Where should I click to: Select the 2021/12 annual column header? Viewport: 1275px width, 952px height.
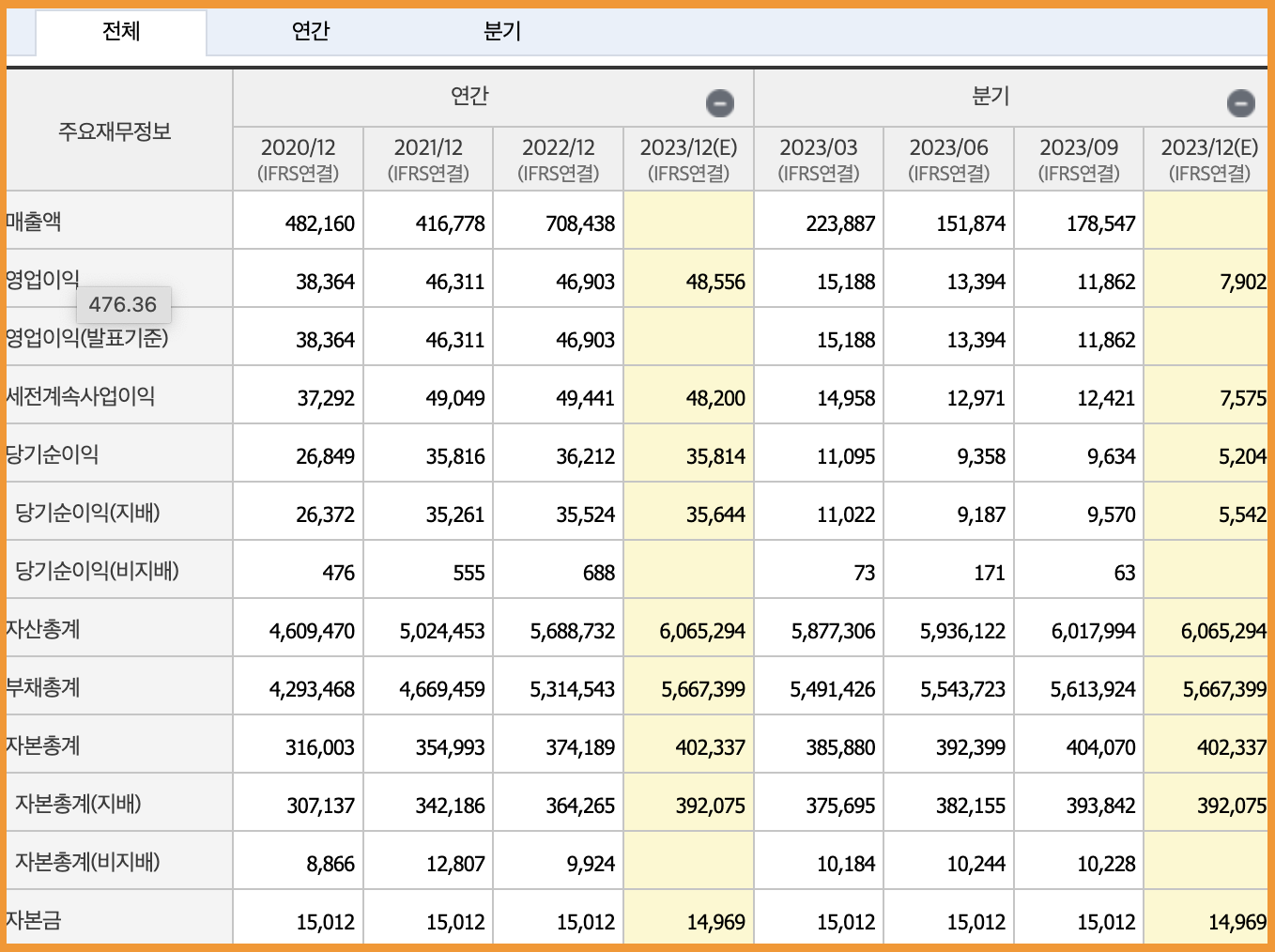428,159
